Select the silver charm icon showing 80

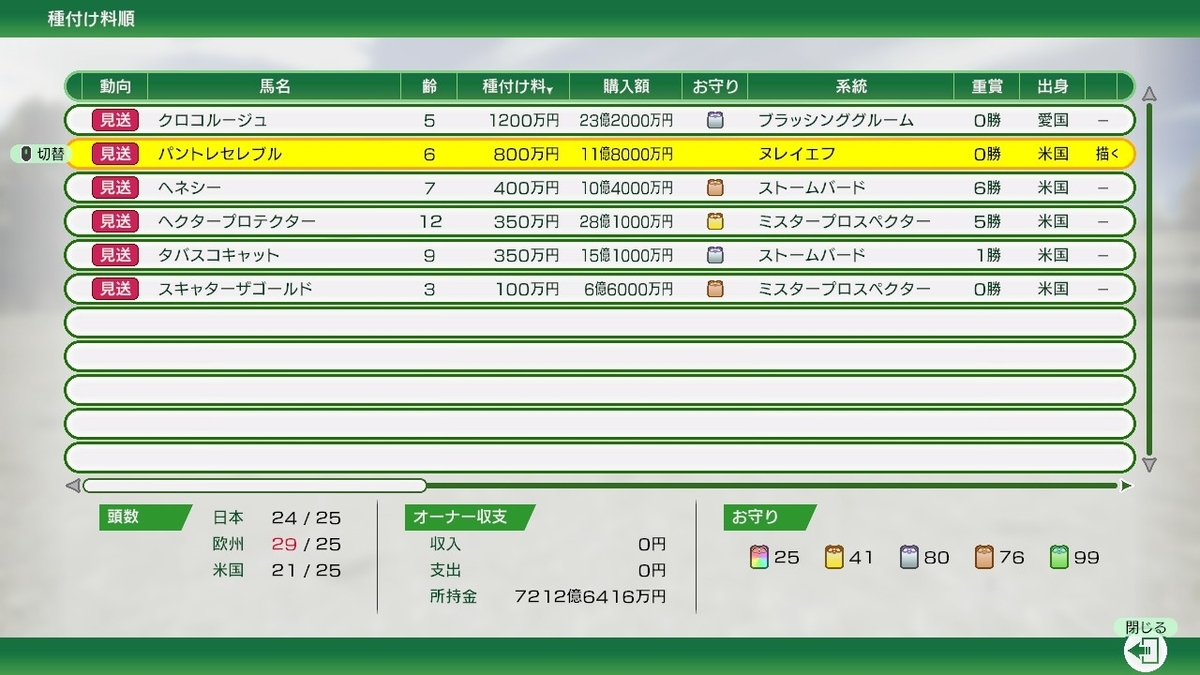(x=909, y=557)
